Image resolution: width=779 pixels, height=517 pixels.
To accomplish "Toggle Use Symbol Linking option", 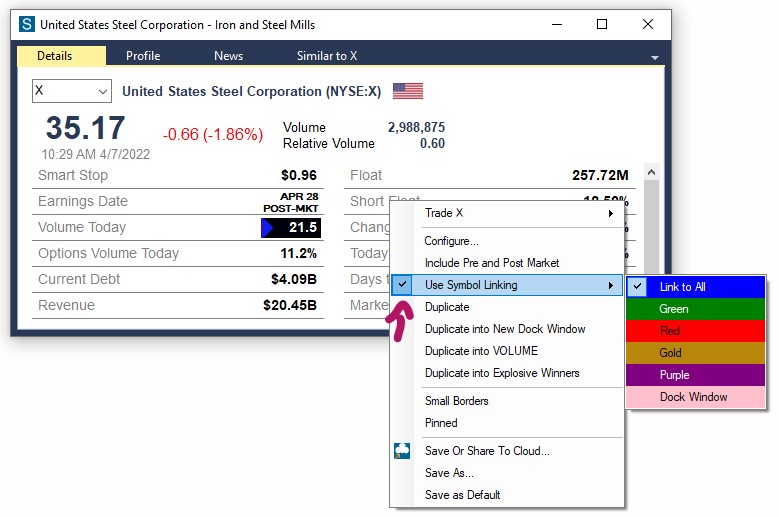I will (x=470, y=286).
